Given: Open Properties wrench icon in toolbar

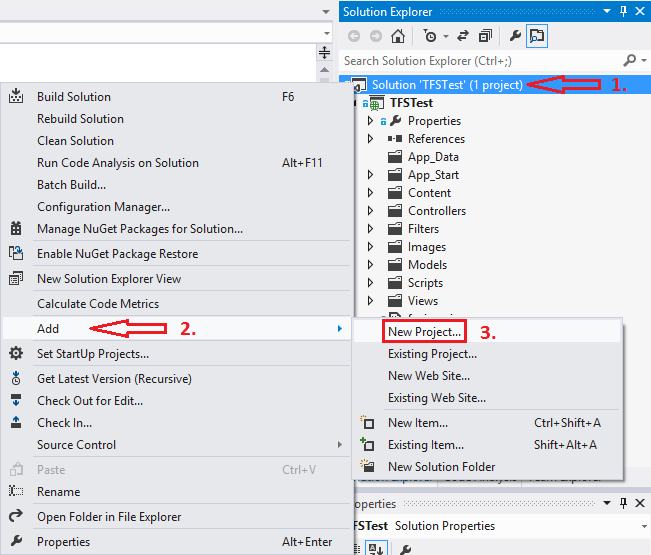Looking at the screenshot, I should pyautogui.click(x=515, y=36).
